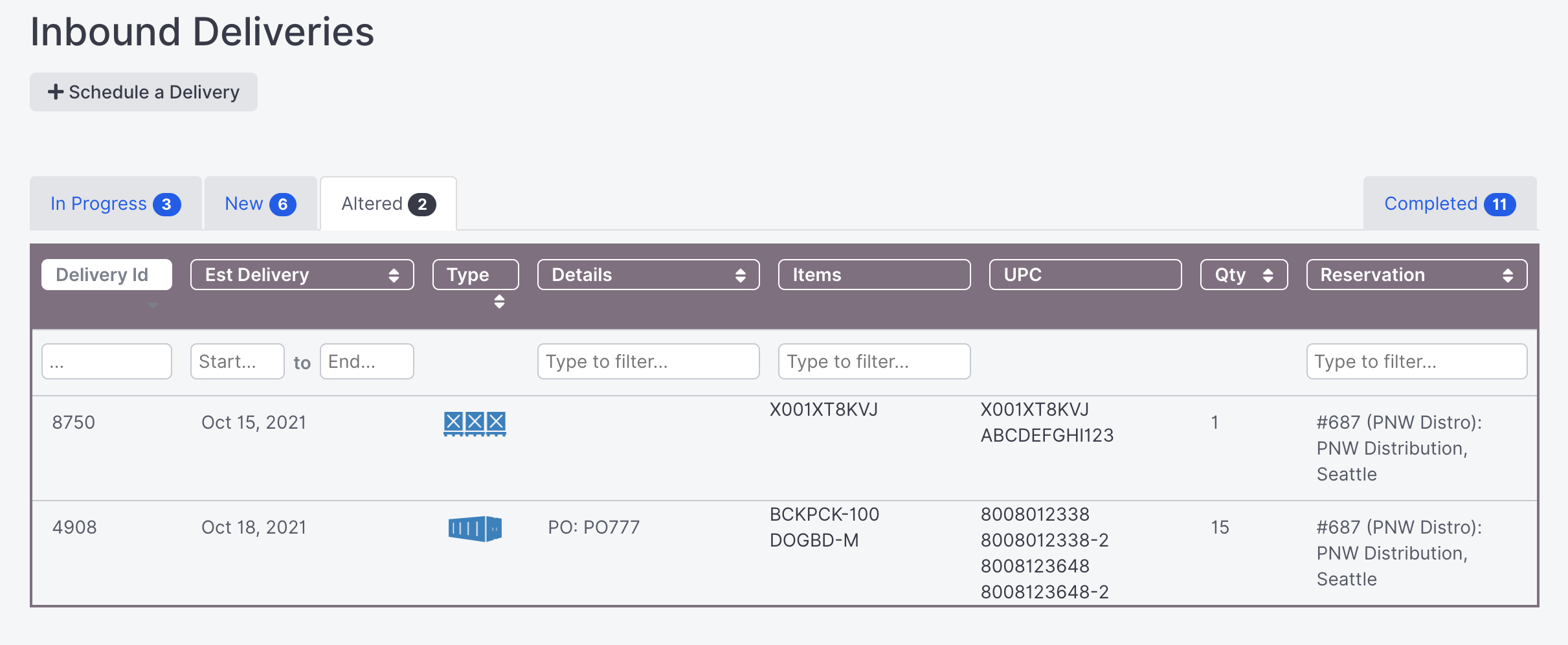Click the plus icon on Schedule a Delivery

[56, 92]
